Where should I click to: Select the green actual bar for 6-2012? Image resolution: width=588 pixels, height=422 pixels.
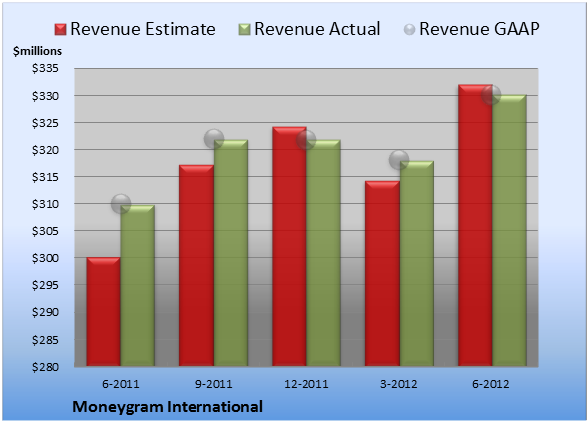[x=509, y=230]
